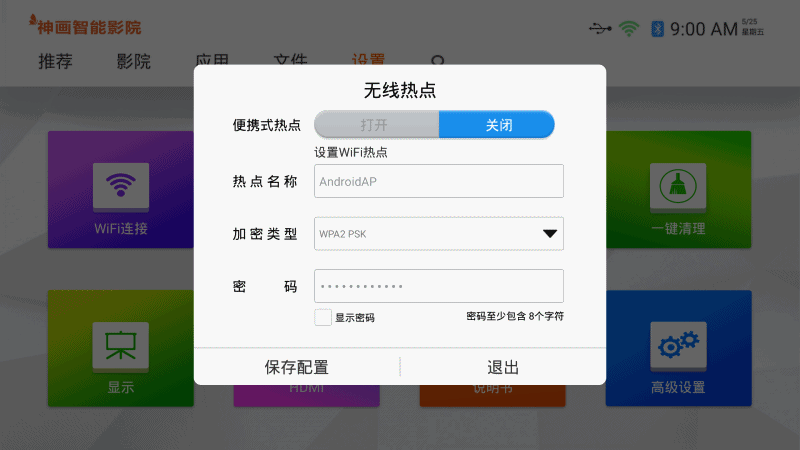Click the Bluetooth status icon
The width and height of the screenshot is (800, 450).
[657, 28]
